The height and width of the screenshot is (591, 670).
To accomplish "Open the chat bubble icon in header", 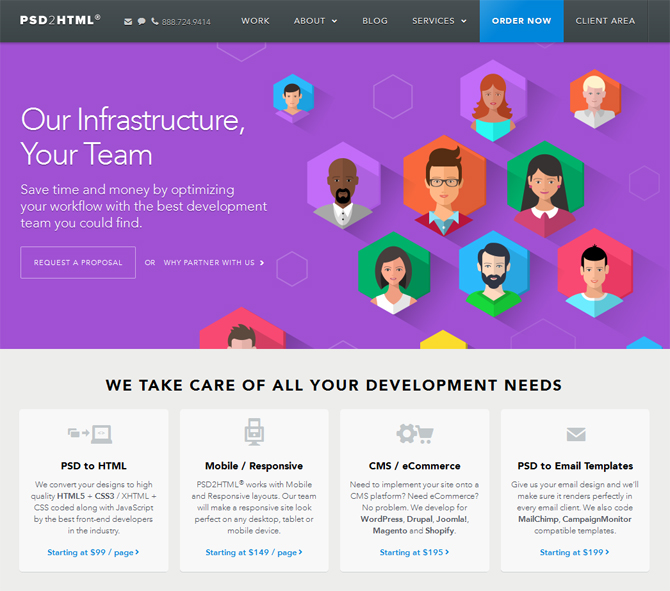I will tap(141, 21).
